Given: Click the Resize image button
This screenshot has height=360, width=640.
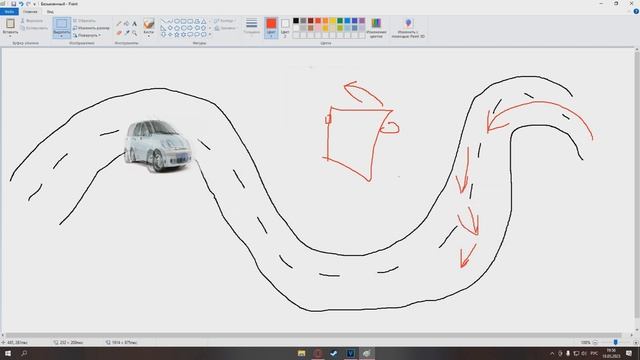Looking at the screenshot, I should pos(91,28).
